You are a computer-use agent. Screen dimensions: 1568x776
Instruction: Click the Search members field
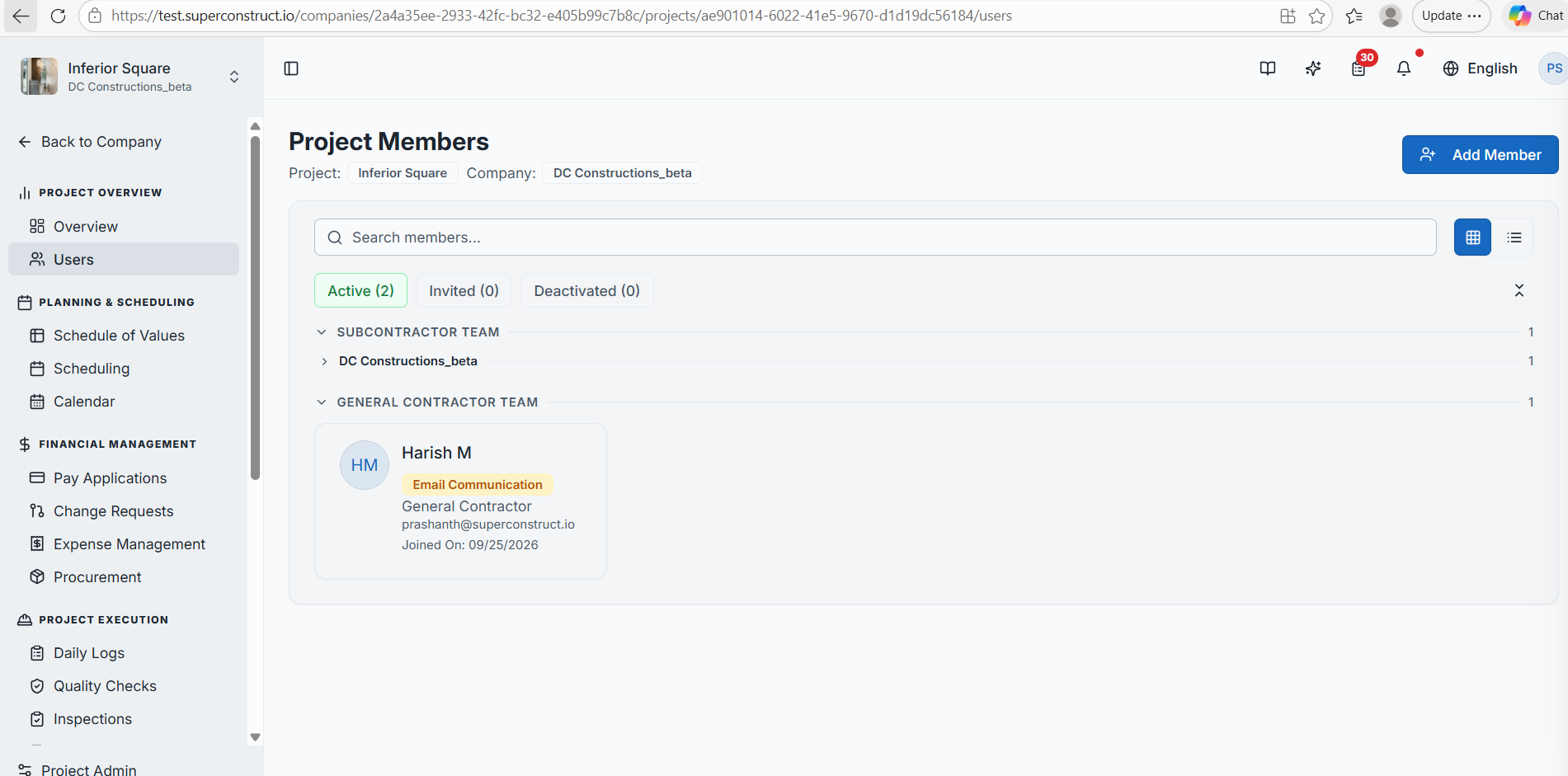[875, 238]
